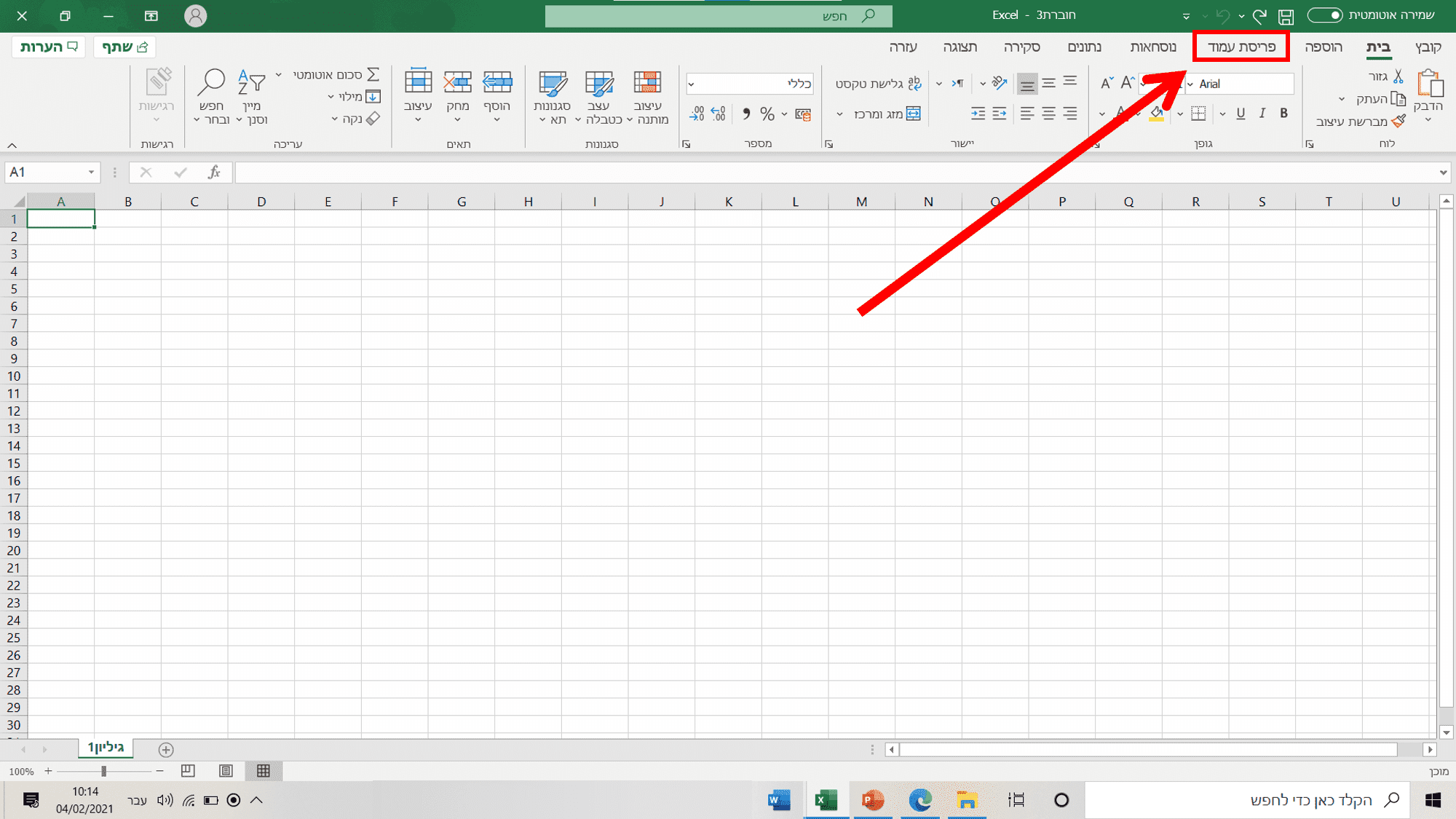Expand Merge & Center (מזג ומרכז) dropdown arrow
Image resolution: width=1456 pixels, height=819 pixels.
coord(839,114)
